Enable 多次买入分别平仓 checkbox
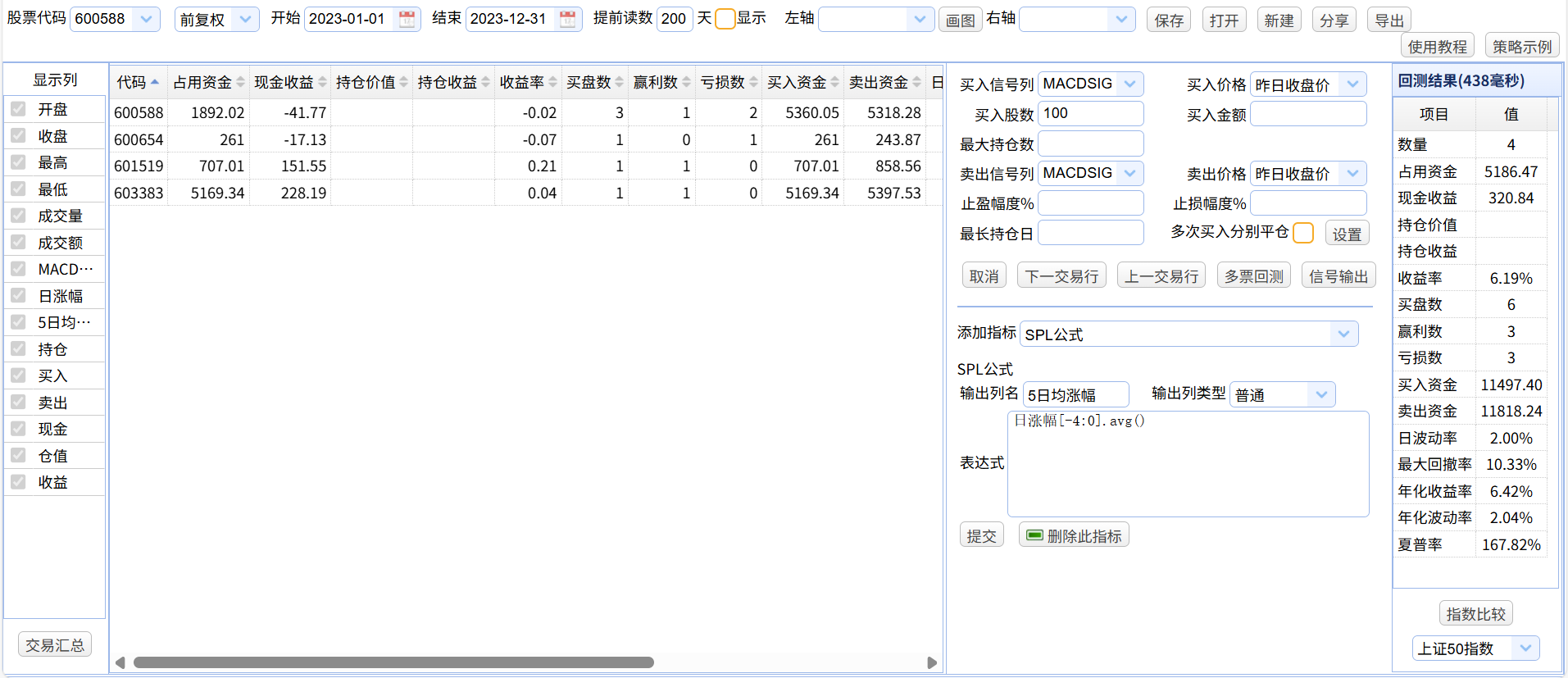Screen dimensions: 1568x678 (1302, 233)
